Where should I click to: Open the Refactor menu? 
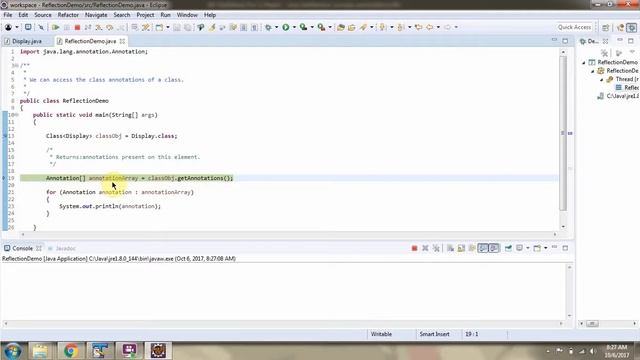(68, 15)
